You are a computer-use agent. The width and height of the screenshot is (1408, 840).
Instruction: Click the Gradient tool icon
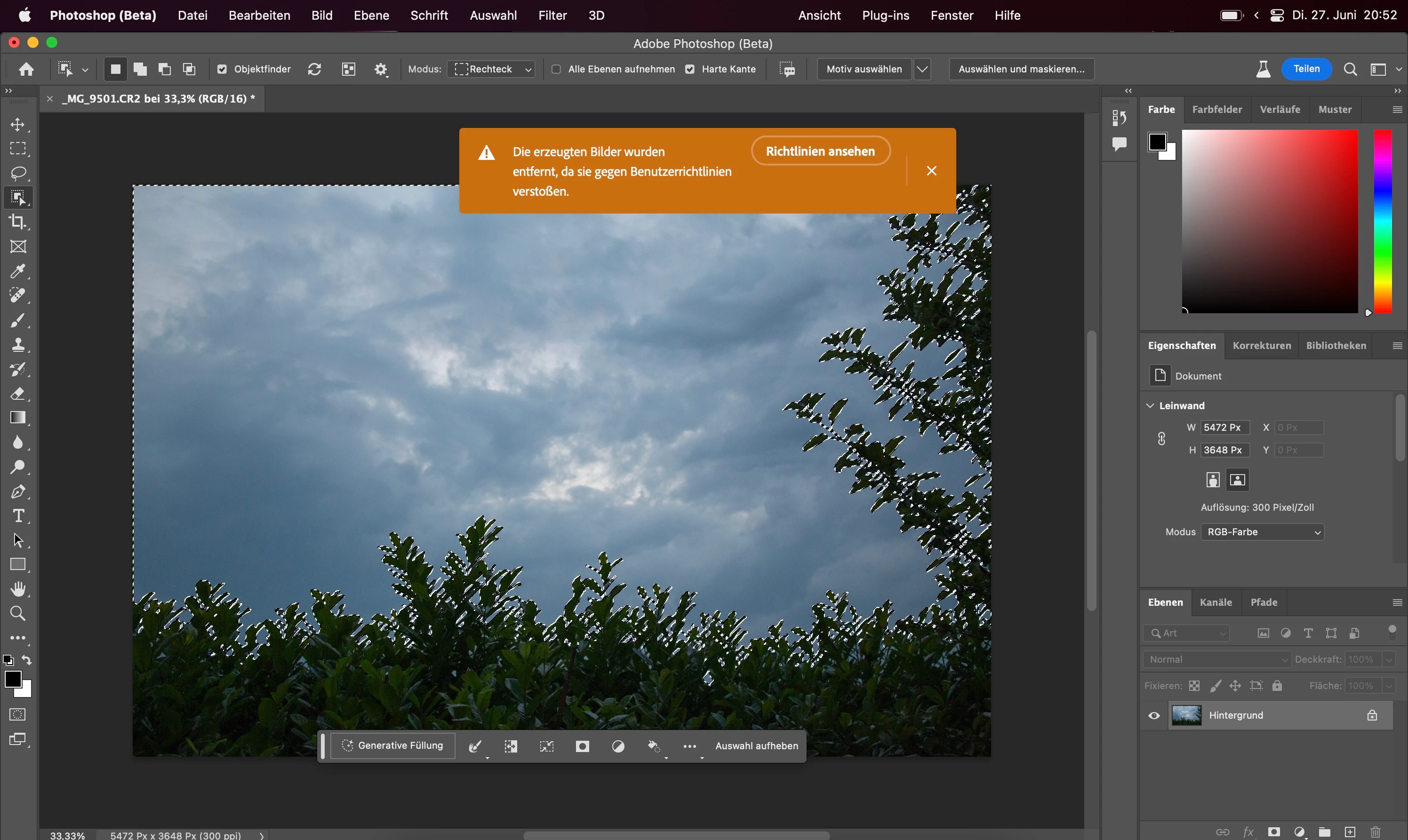click(18, 418)
